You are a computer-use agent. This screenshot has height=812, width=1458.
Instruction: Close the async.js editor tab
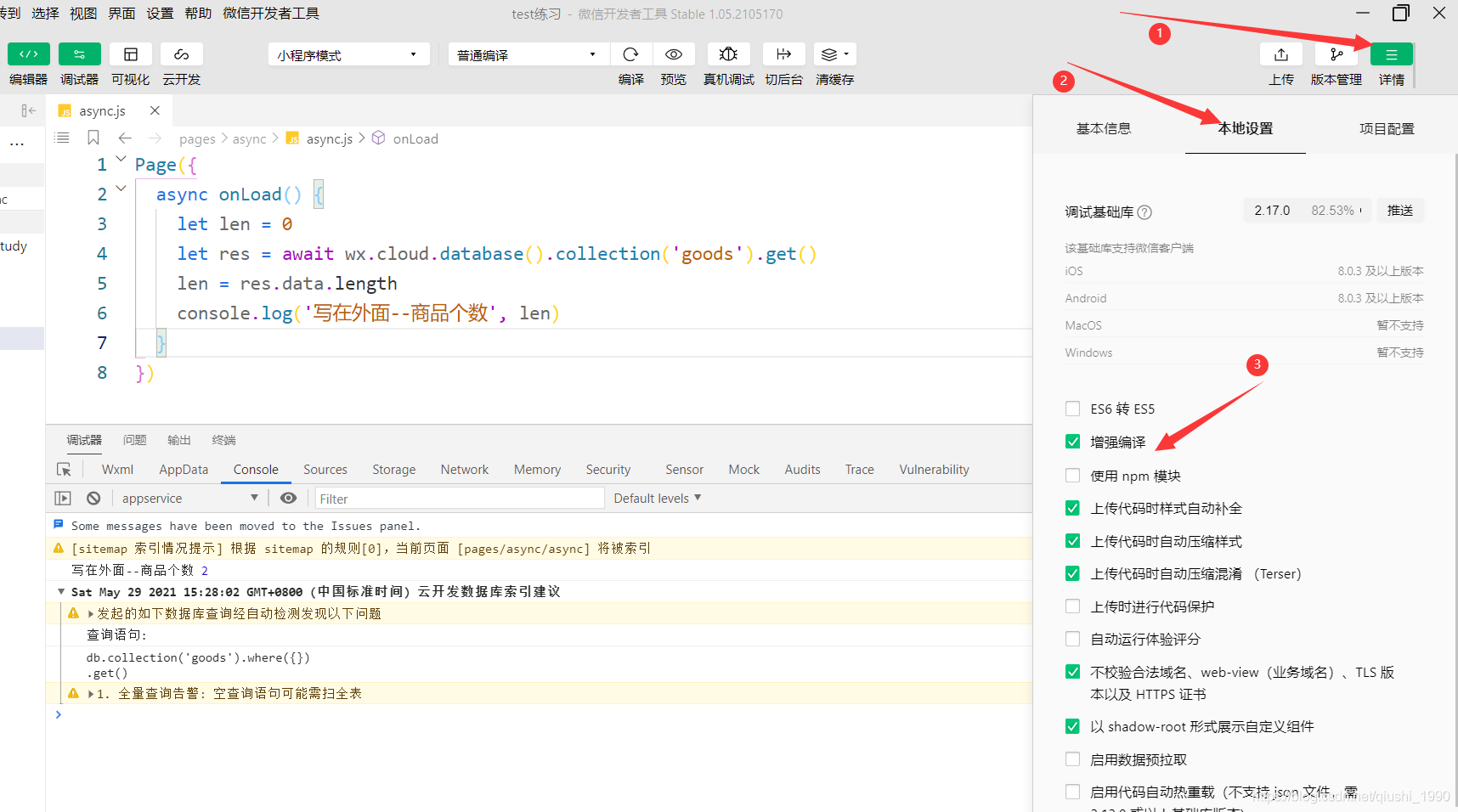pyautogui.click(x=155, y=110)
